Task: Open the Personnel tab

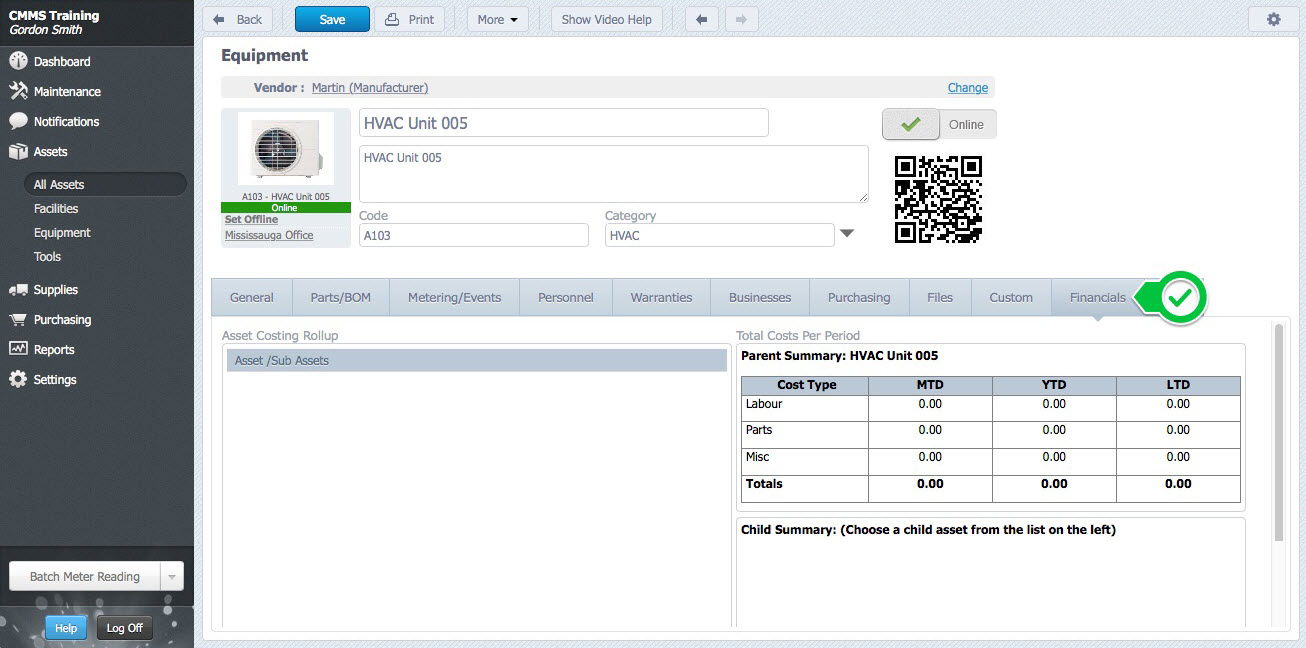Action: click(566, 297)
